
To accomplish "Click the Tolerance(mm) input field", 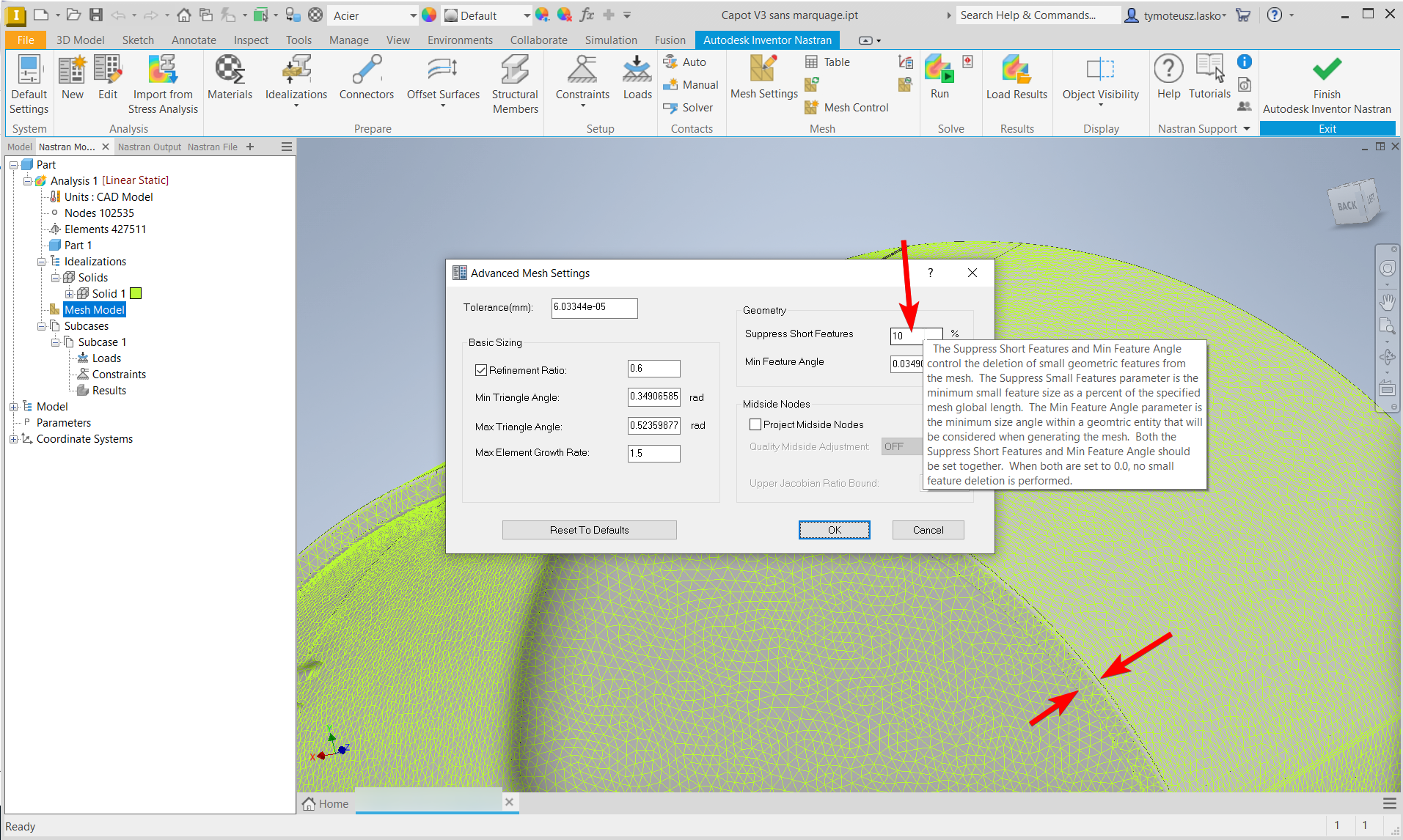I will click(594, 308).
